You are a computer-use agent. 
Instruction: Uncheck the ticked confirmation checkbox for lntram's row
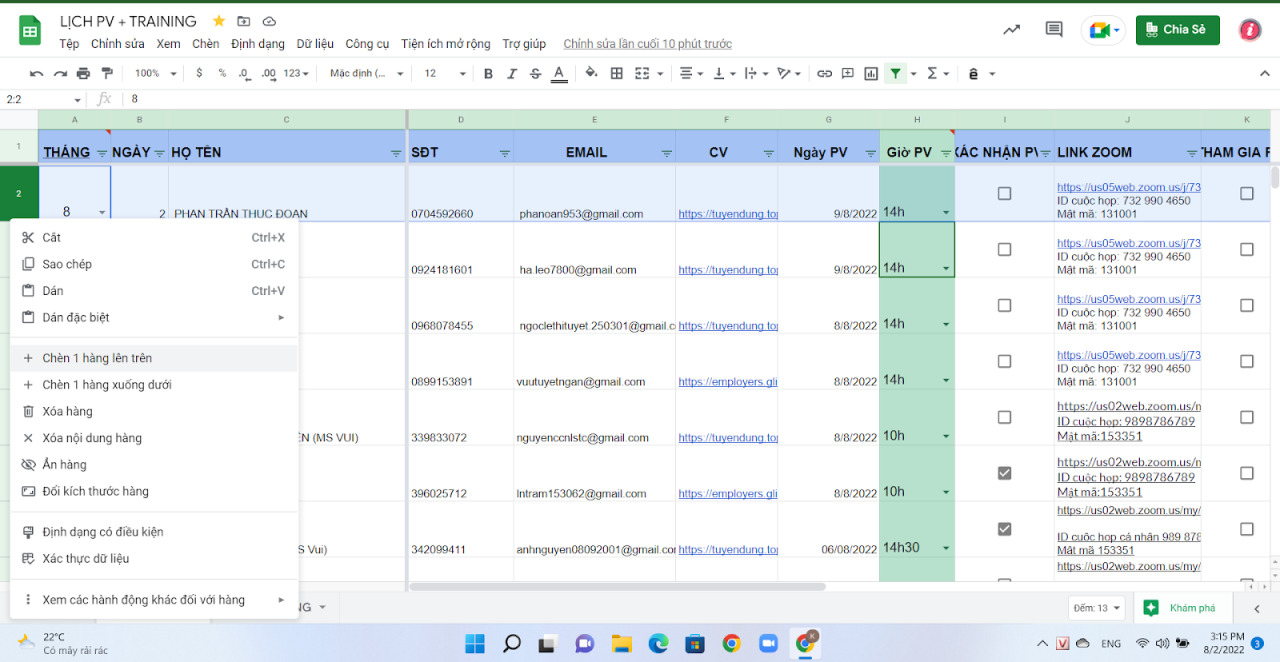point(1004,473)
